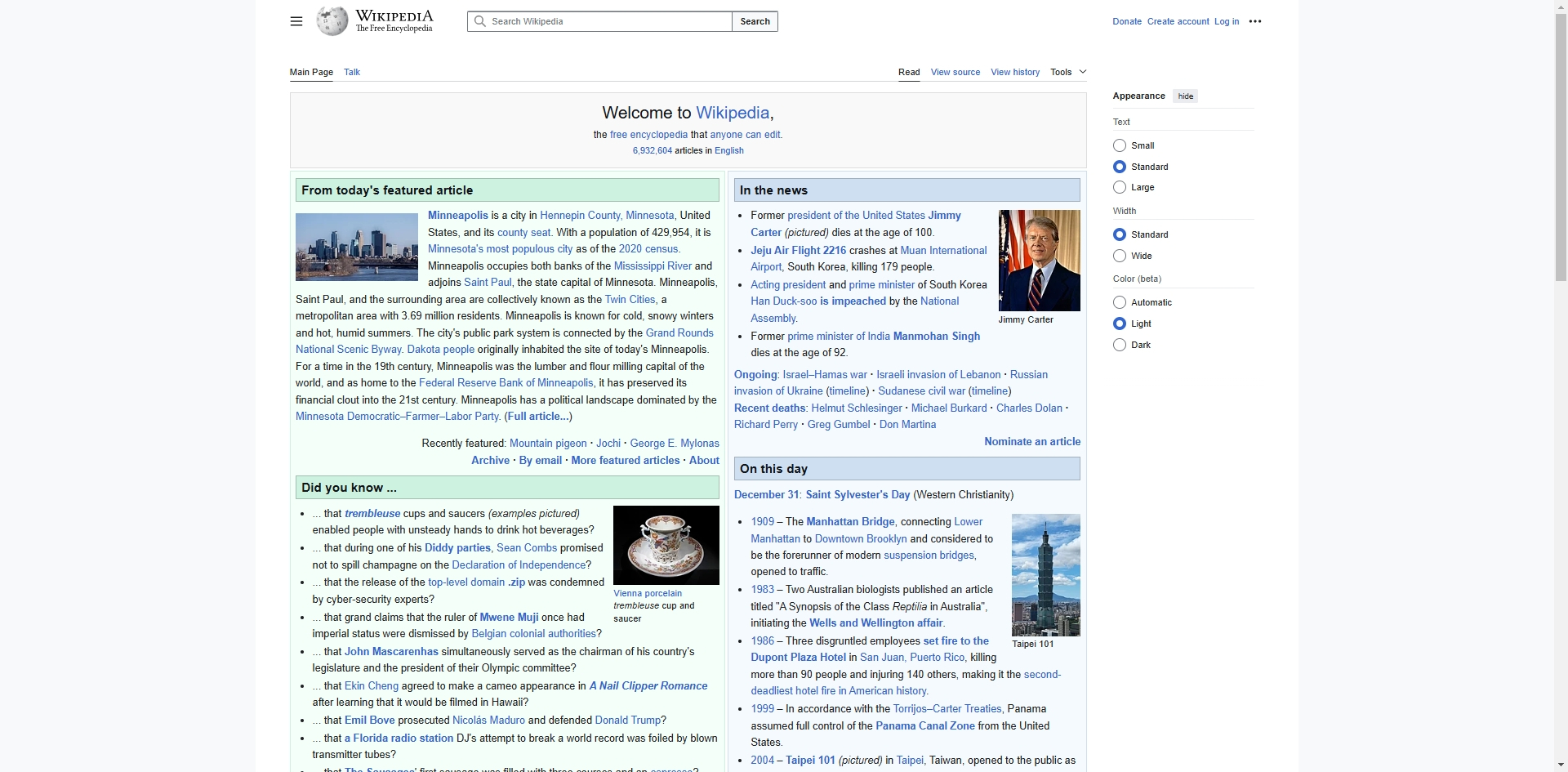The width and height of the screenshot is (1568, 772).
Task: Open the Minneapolis skyline thumbnail
Action: pos(357,247)
